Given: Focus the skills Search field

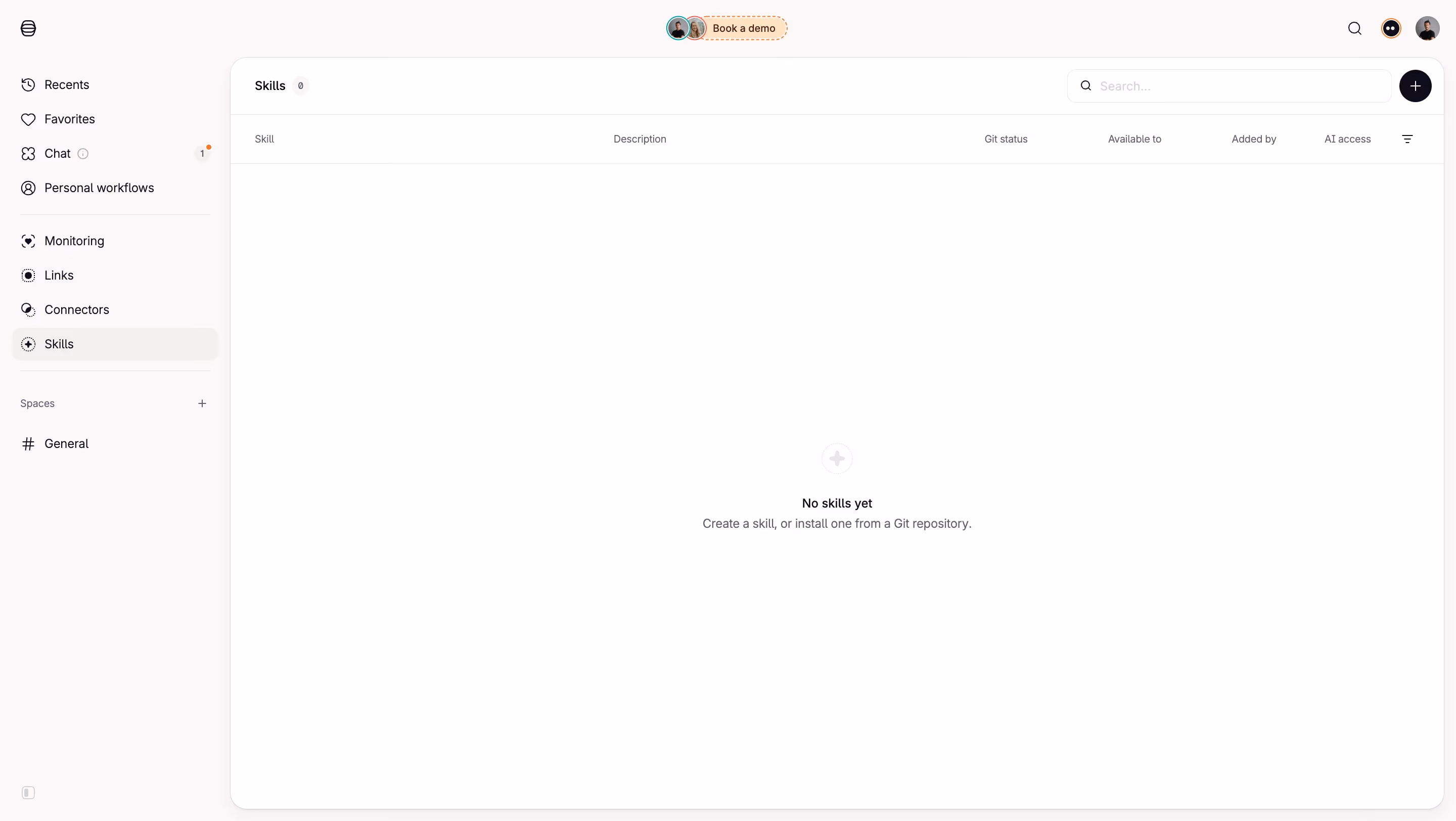Looking at the screenshot, I should coord(1229,86).
